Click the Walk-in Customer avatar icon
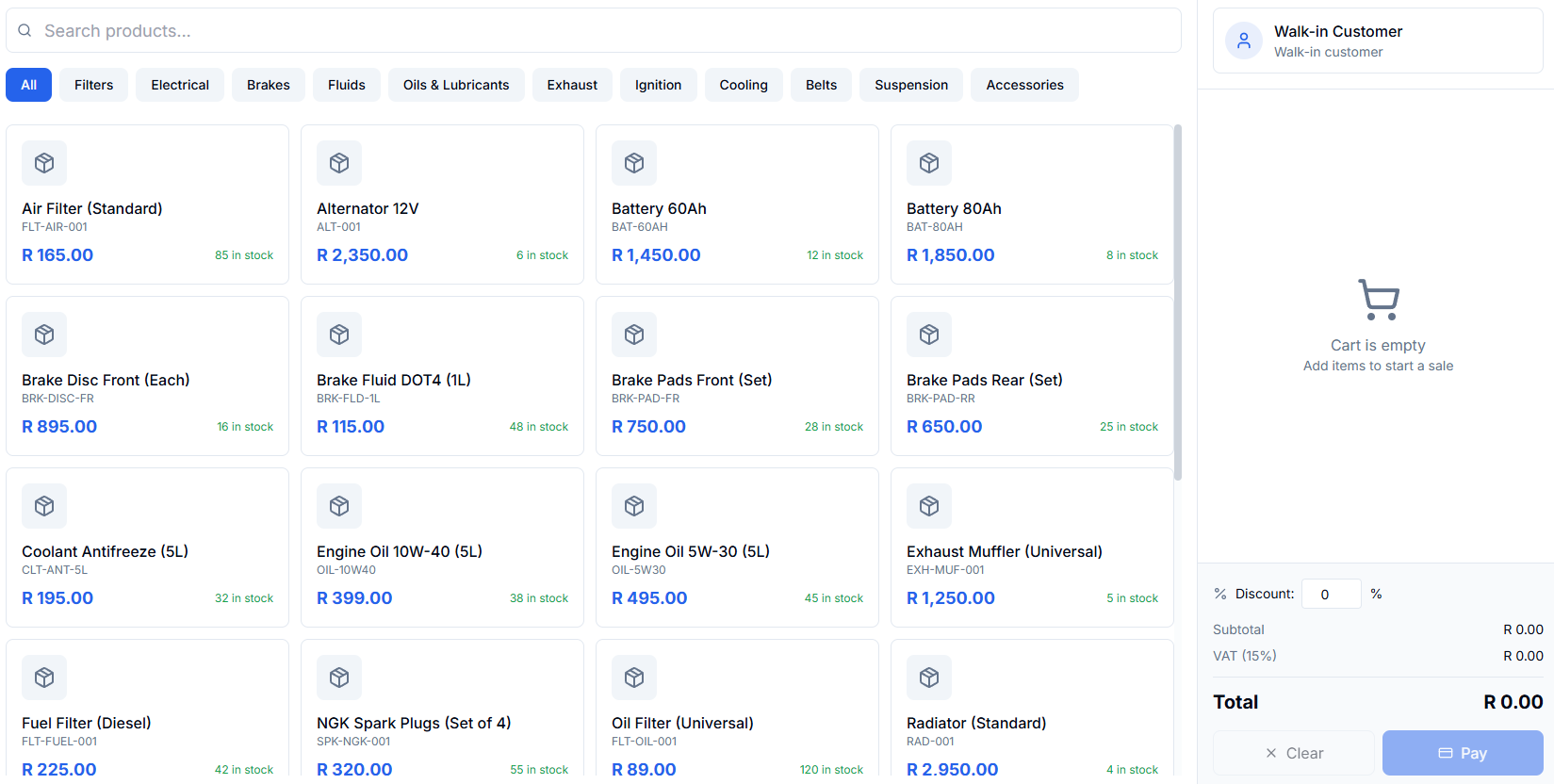 click(x=1244, y=41)
